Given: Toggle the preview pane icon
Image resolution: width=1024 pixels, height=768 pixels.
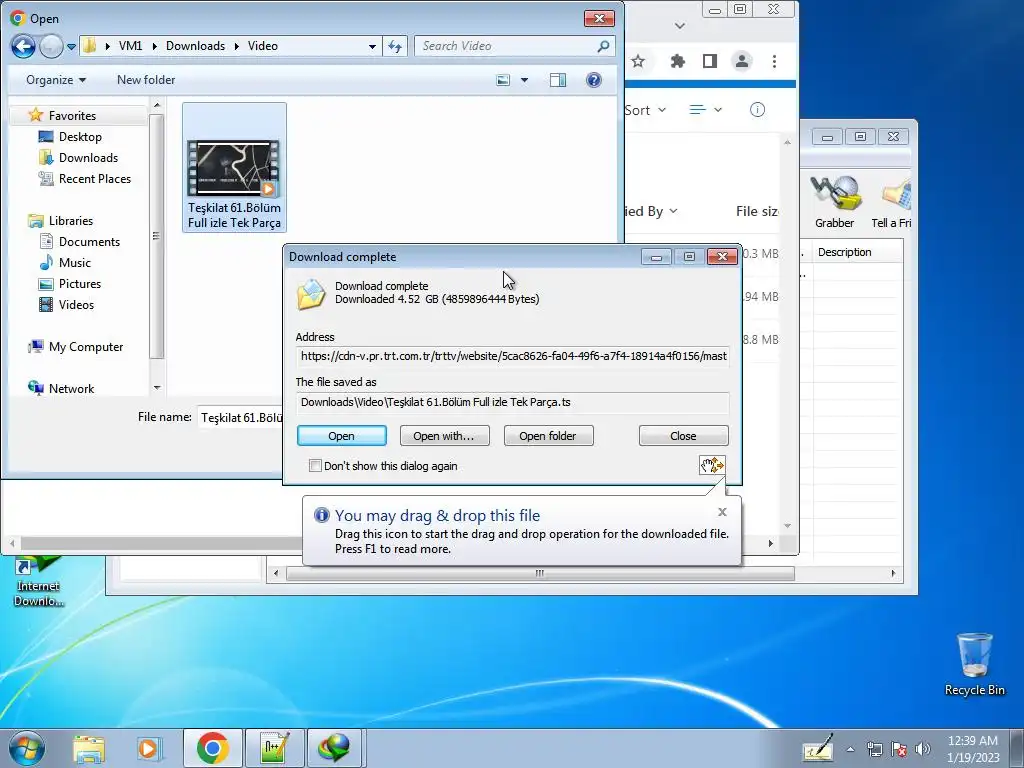Looking at the screenshot, I should pos(558,80).
